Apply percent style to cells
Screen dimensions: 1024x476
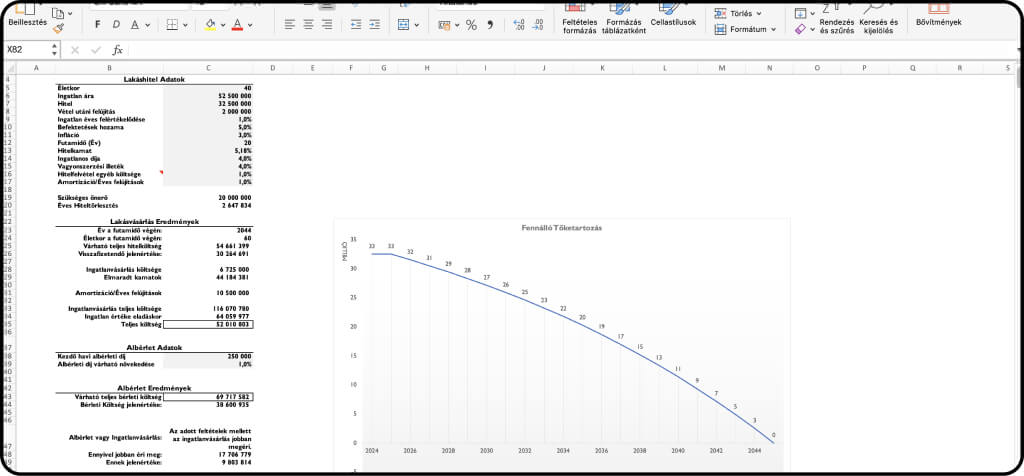pos(471,24)
